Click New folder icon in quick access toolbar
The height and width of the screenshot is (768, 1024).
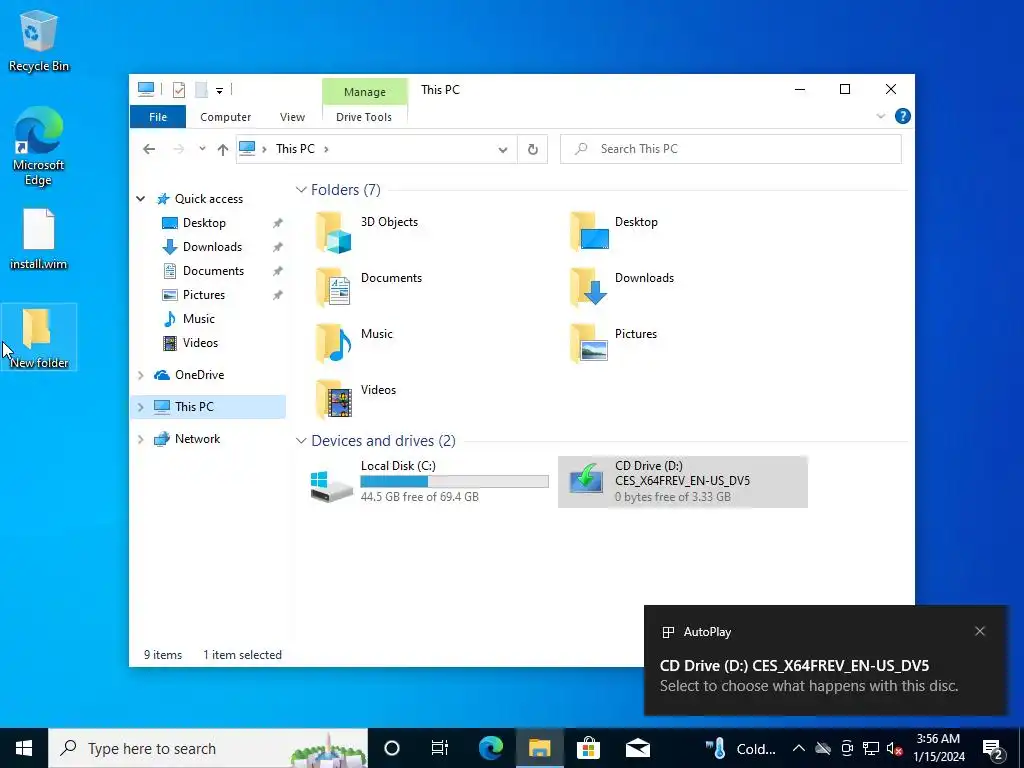point(201,90)
